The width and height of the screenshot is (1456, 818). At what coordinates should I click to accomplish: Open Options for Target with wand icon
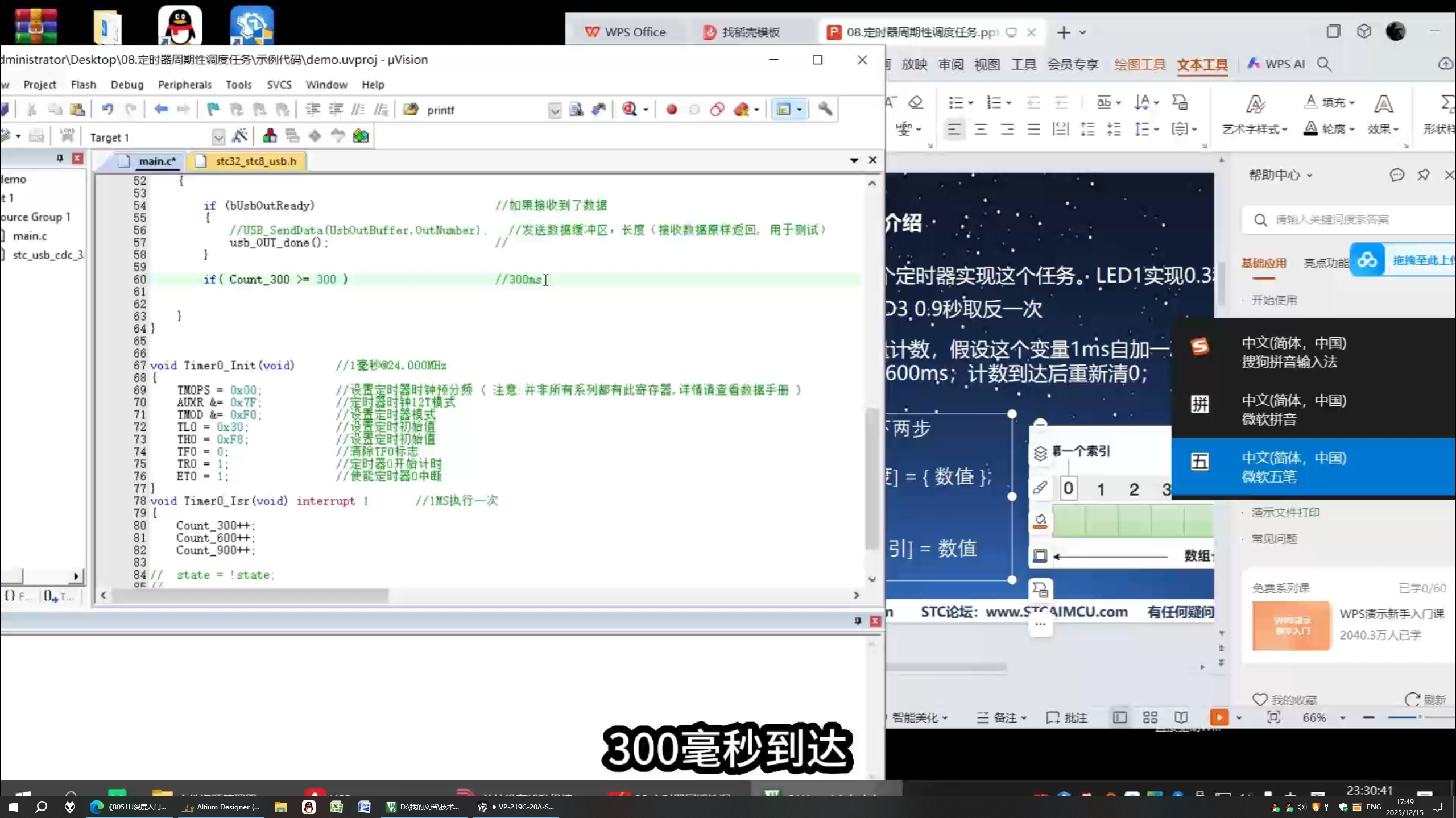[x=240, y=135]
